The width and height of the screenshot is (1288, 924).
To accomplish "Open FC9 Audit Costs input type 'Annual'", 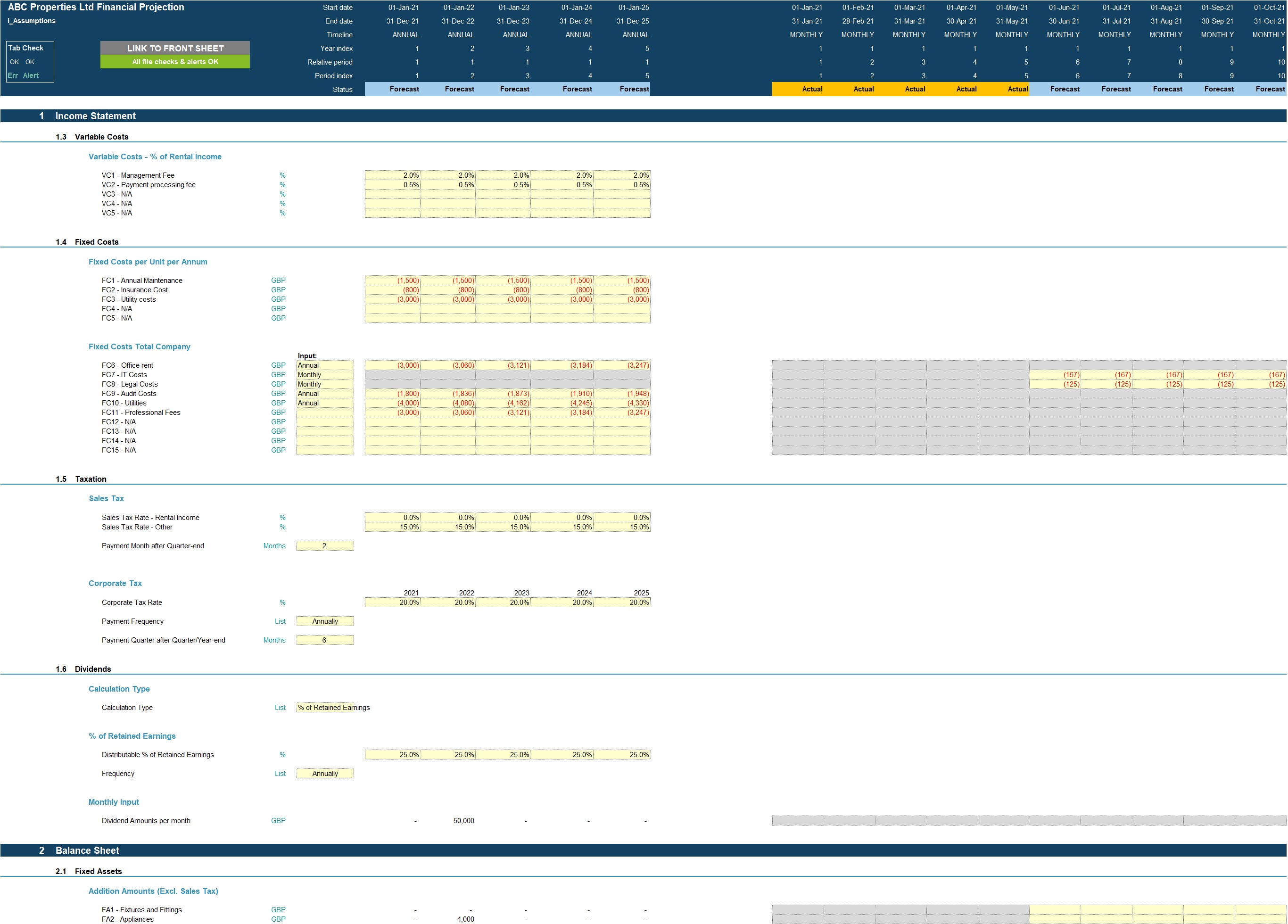I will coord(325,394).
